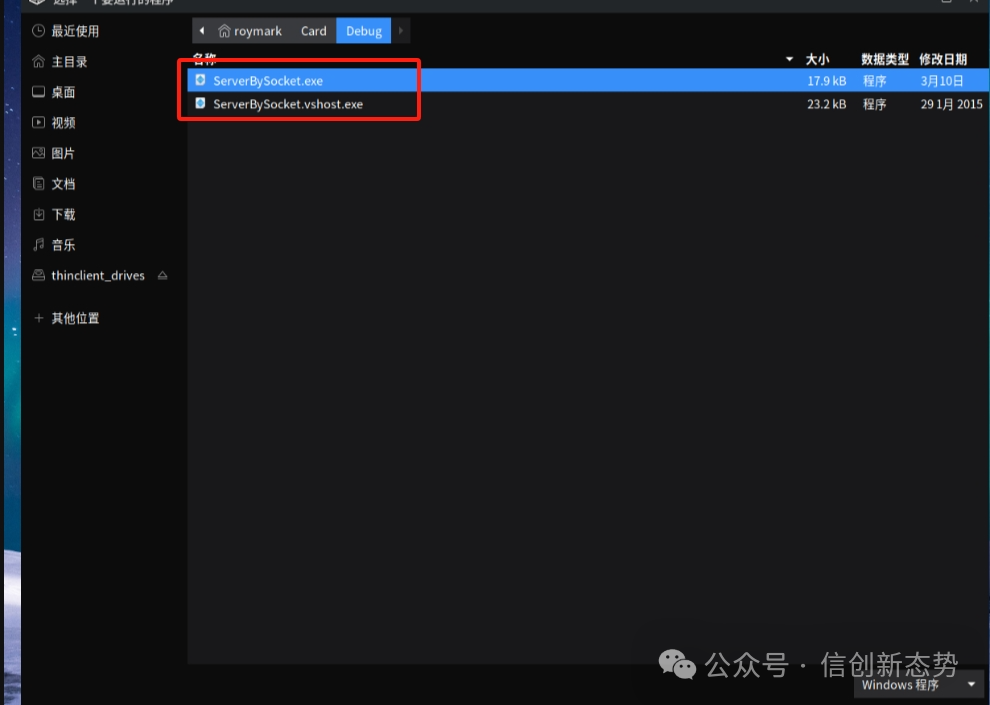Click the desktop icon beside 桌面
The image size is (990, 705).
39,92
